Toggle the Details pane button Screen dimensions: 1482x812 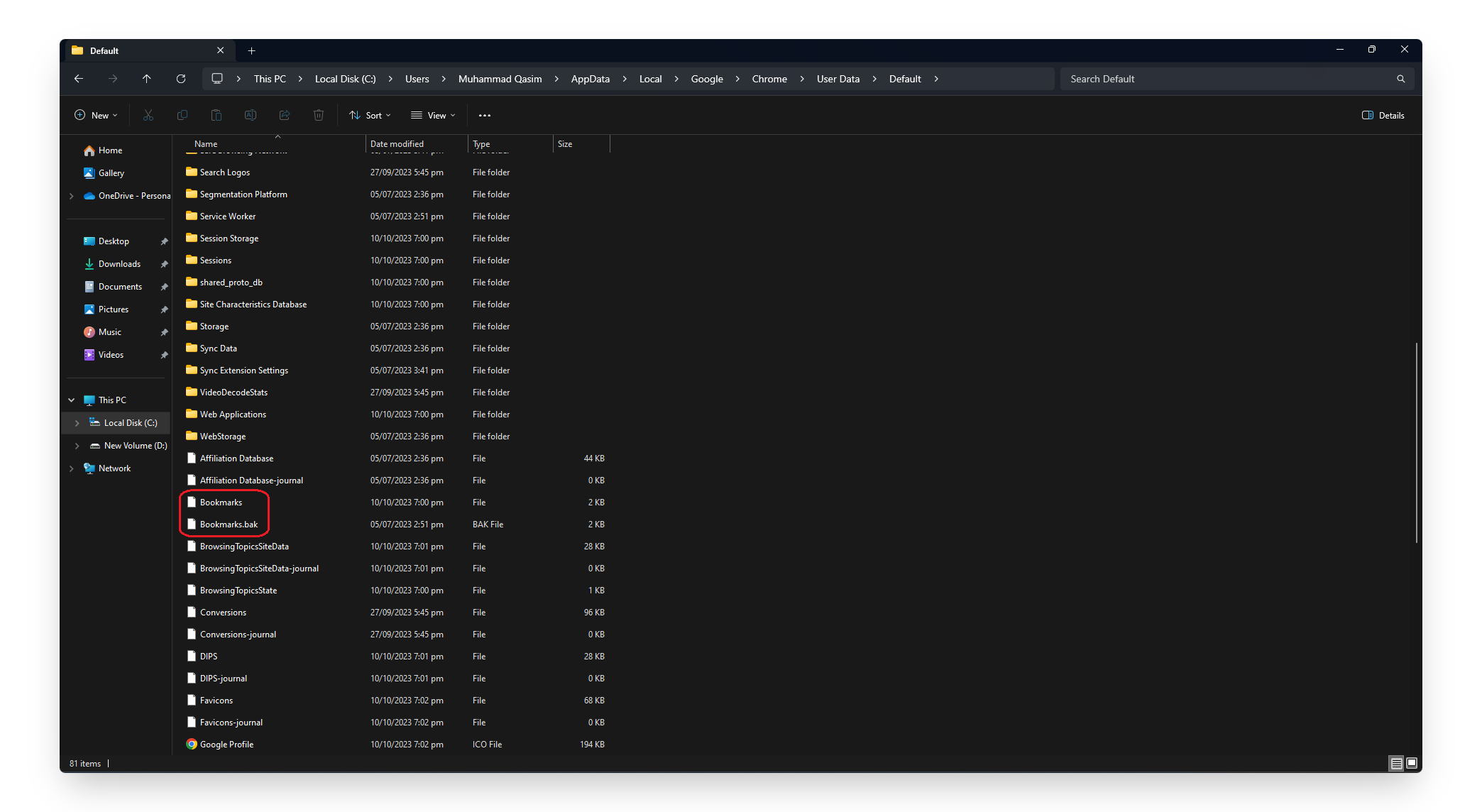coord(1383,115)
